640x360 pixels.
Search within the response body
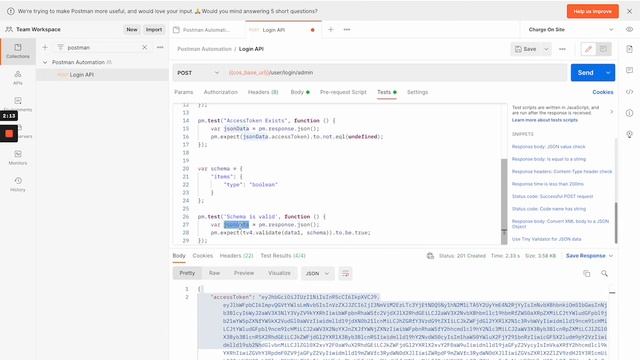point(604,273)
